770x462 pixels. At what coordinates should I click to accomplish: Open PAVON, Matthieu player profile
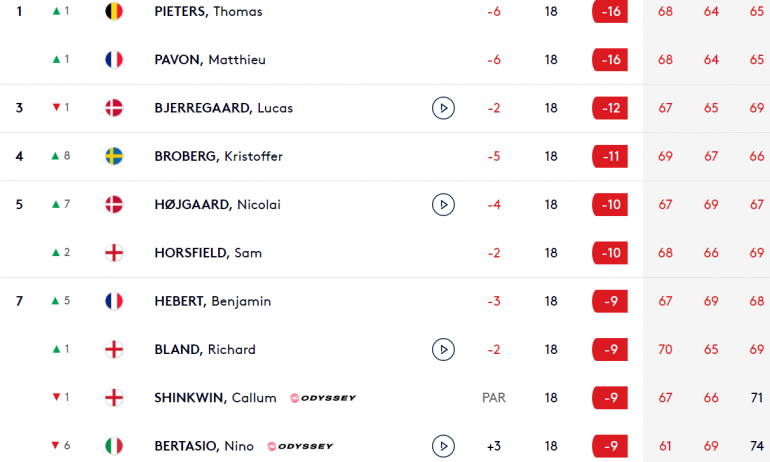point(210,59)
